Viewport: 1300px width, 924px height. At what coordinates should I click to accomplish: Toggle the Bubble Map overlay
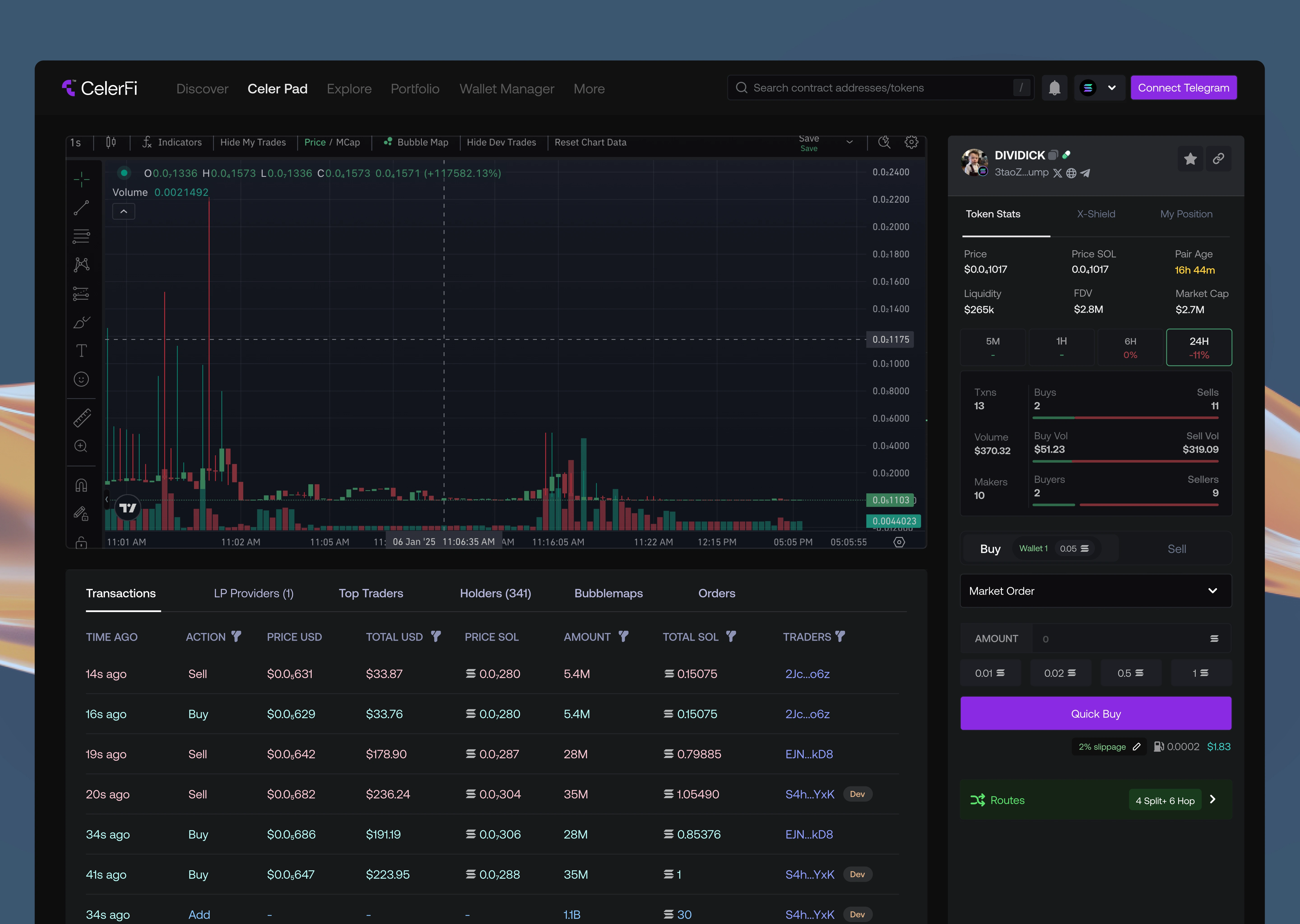[416, 142]
